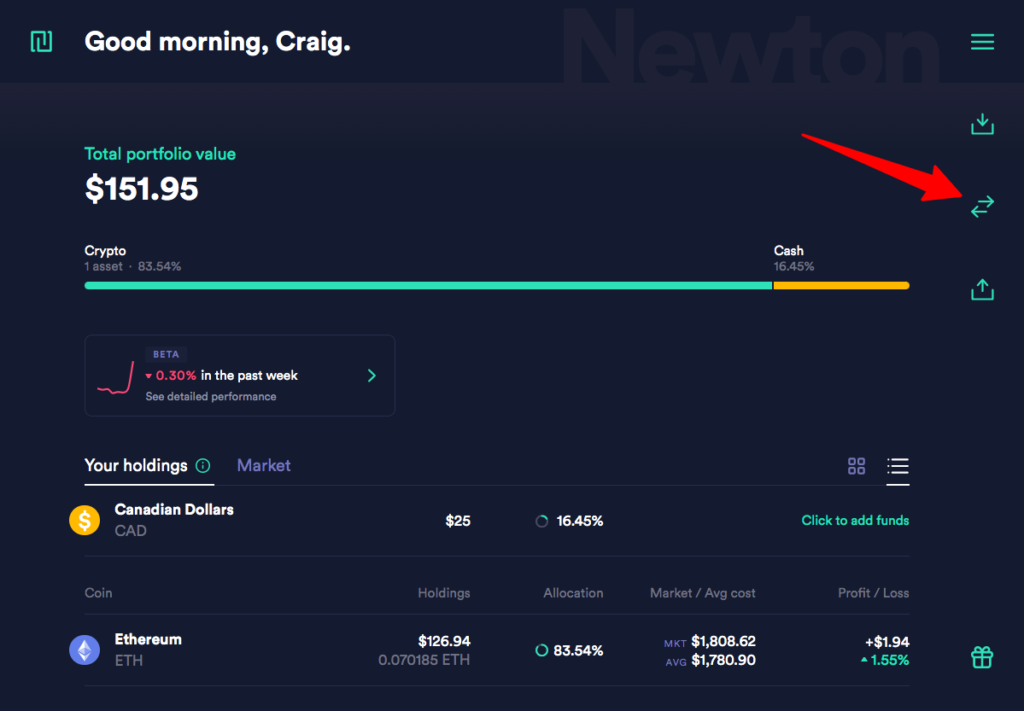Click the BETA badge
1024x711 pixels.
[166, 354]
